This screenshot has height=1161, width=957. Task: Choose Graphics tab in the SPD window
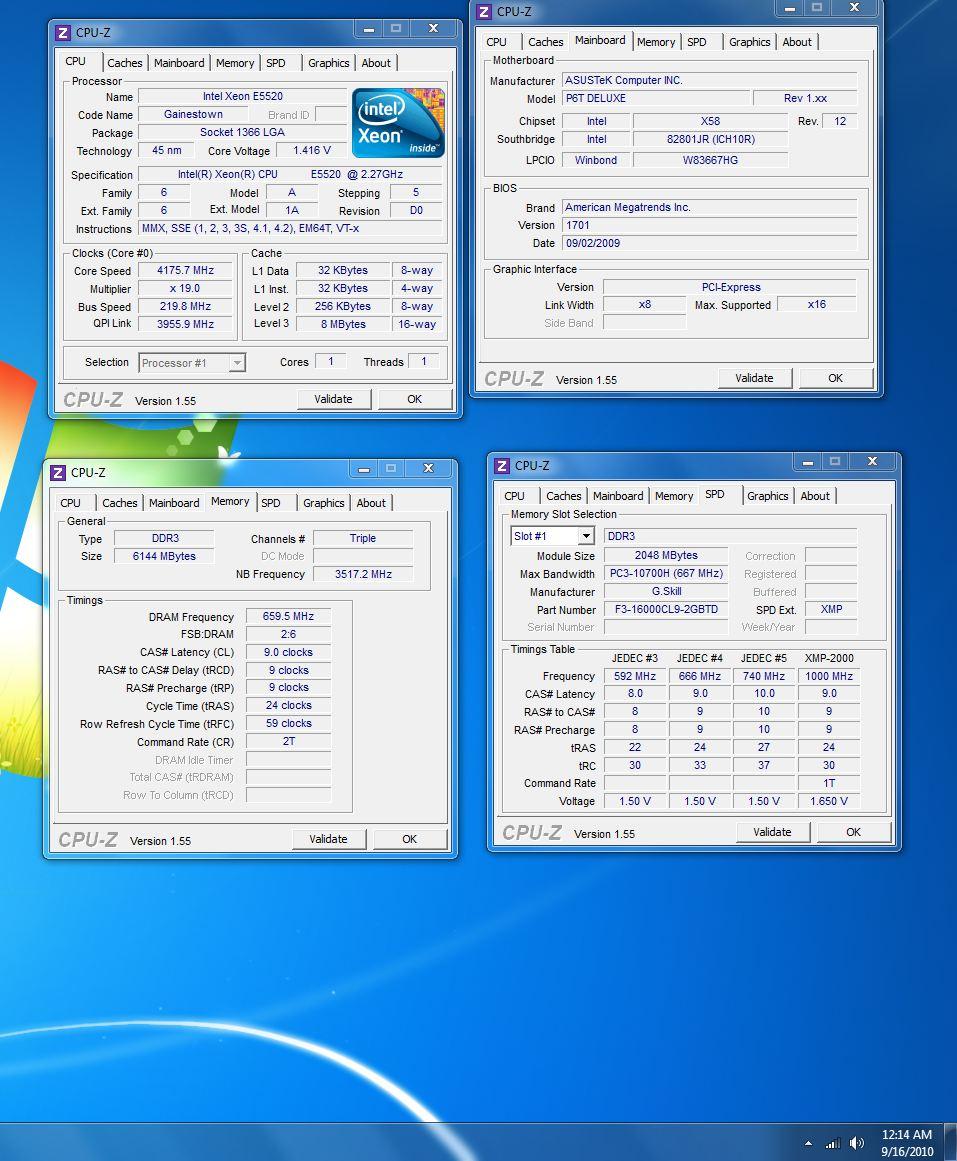pyautogui.click(x=767, y=496)
